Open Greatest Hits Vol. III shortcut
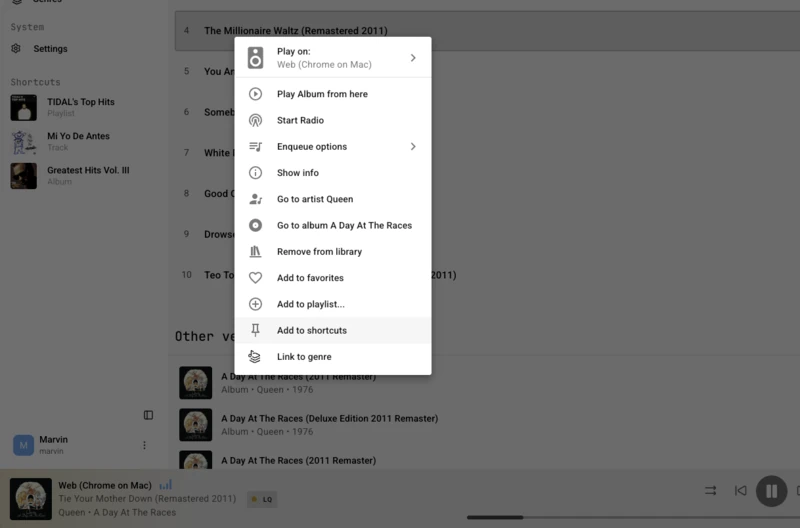 coord(82,176)
